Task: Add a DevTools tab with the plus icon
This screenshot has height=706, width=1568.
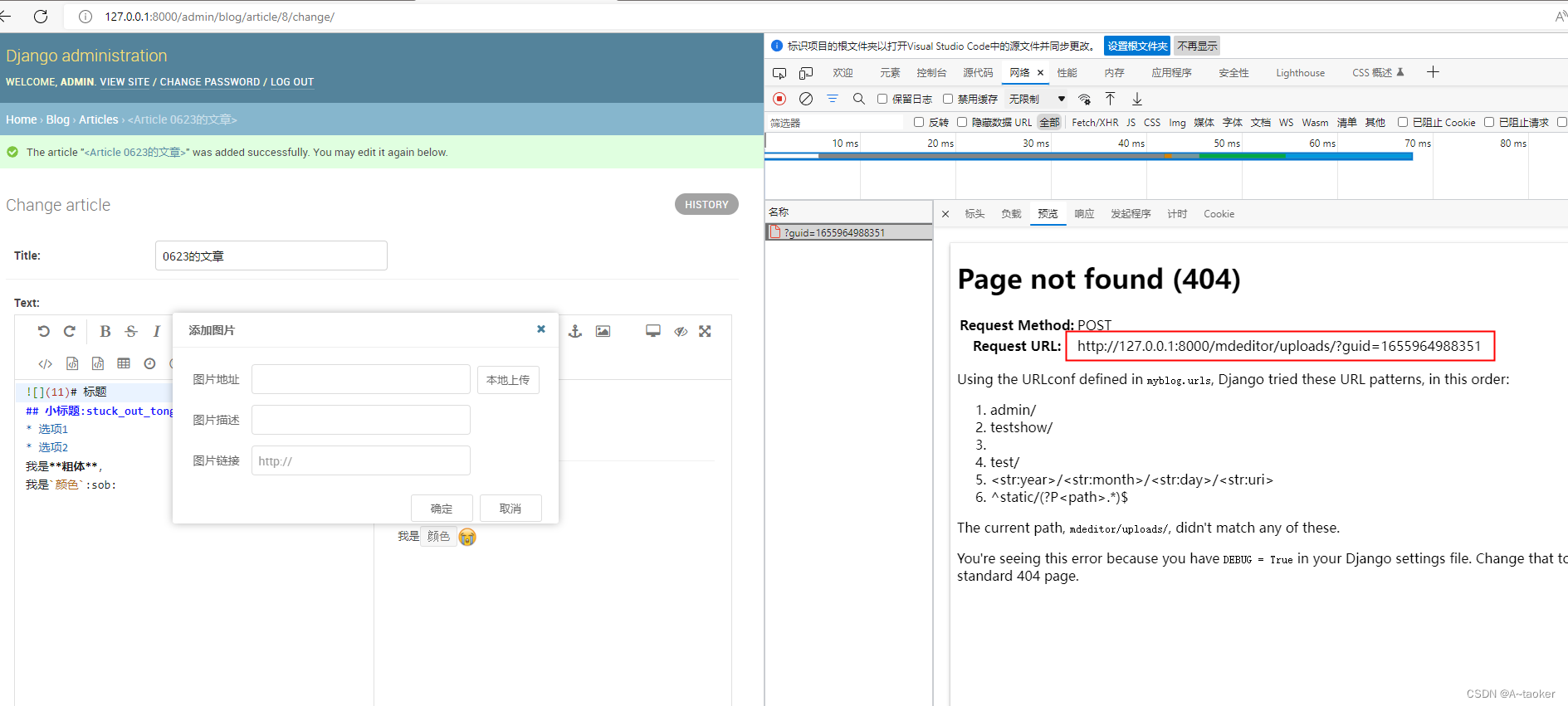Action: click(x=1433, y=72)
